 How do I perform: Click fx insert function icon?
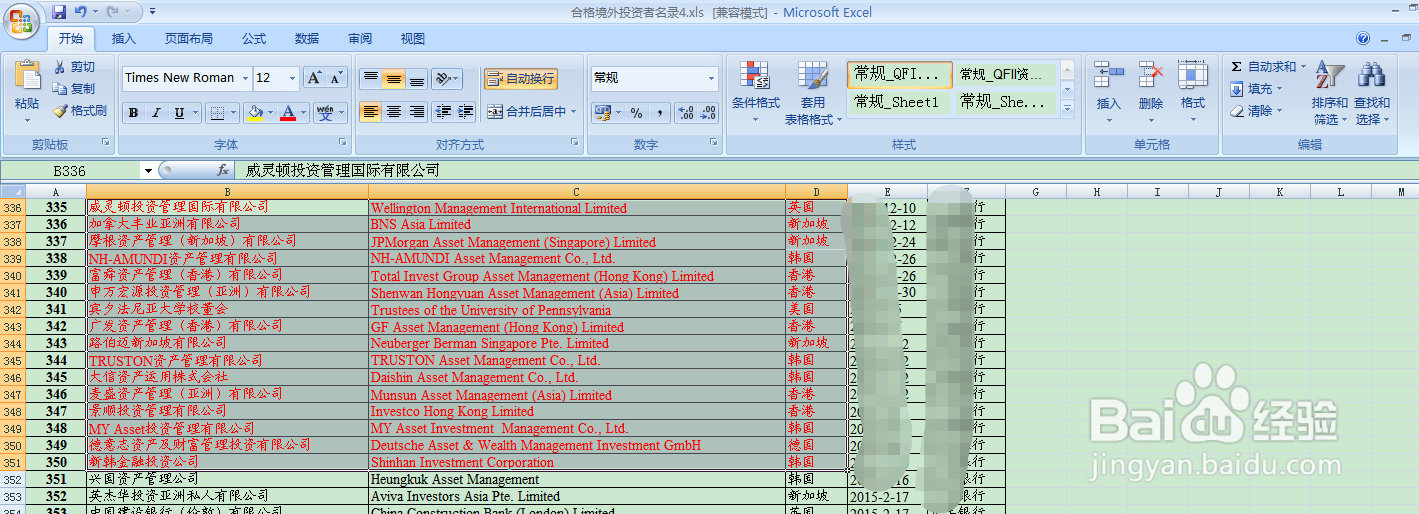tap(223, 171)
